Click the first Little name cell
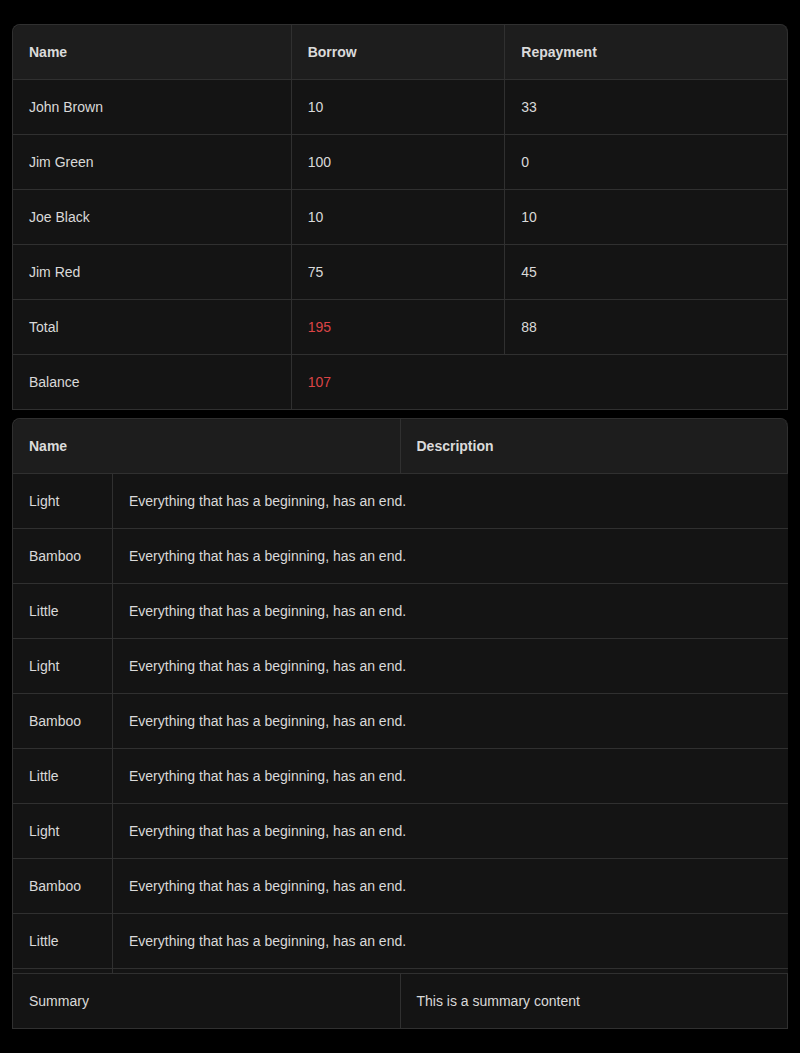The image size is (800, 1053). [x=43, y=611]
